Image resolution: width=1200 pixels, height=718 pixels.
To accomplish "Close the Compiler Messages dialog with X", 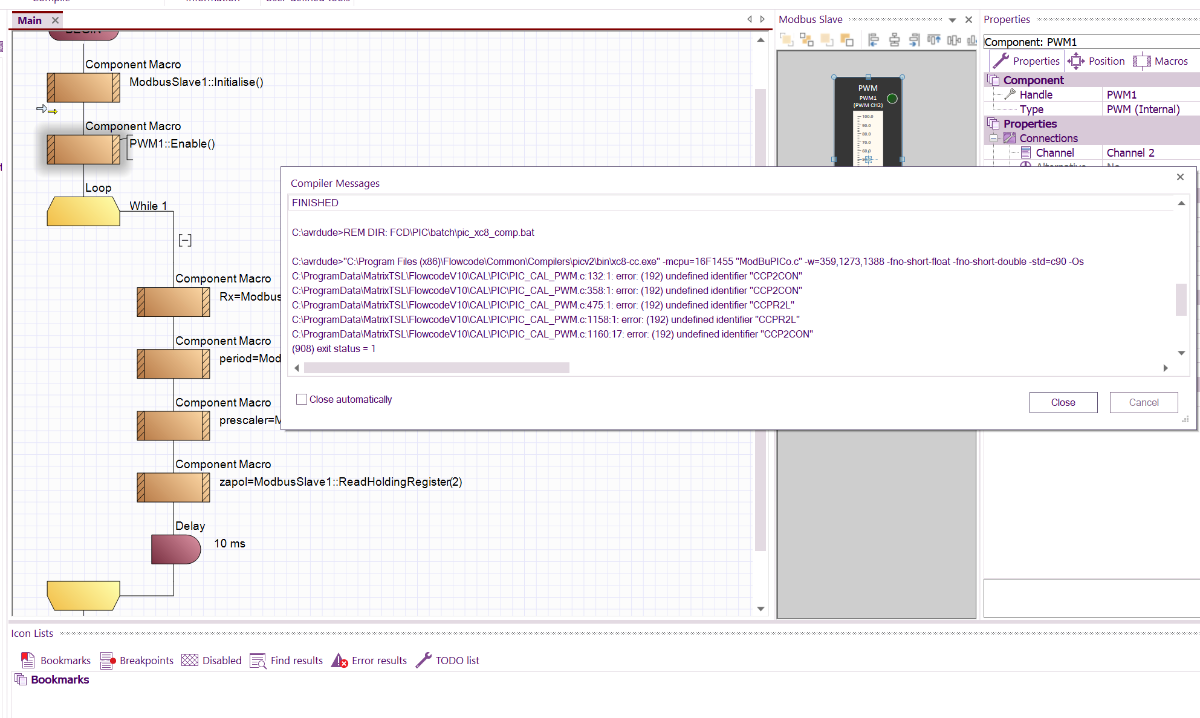I will (x=1180, y=177).
